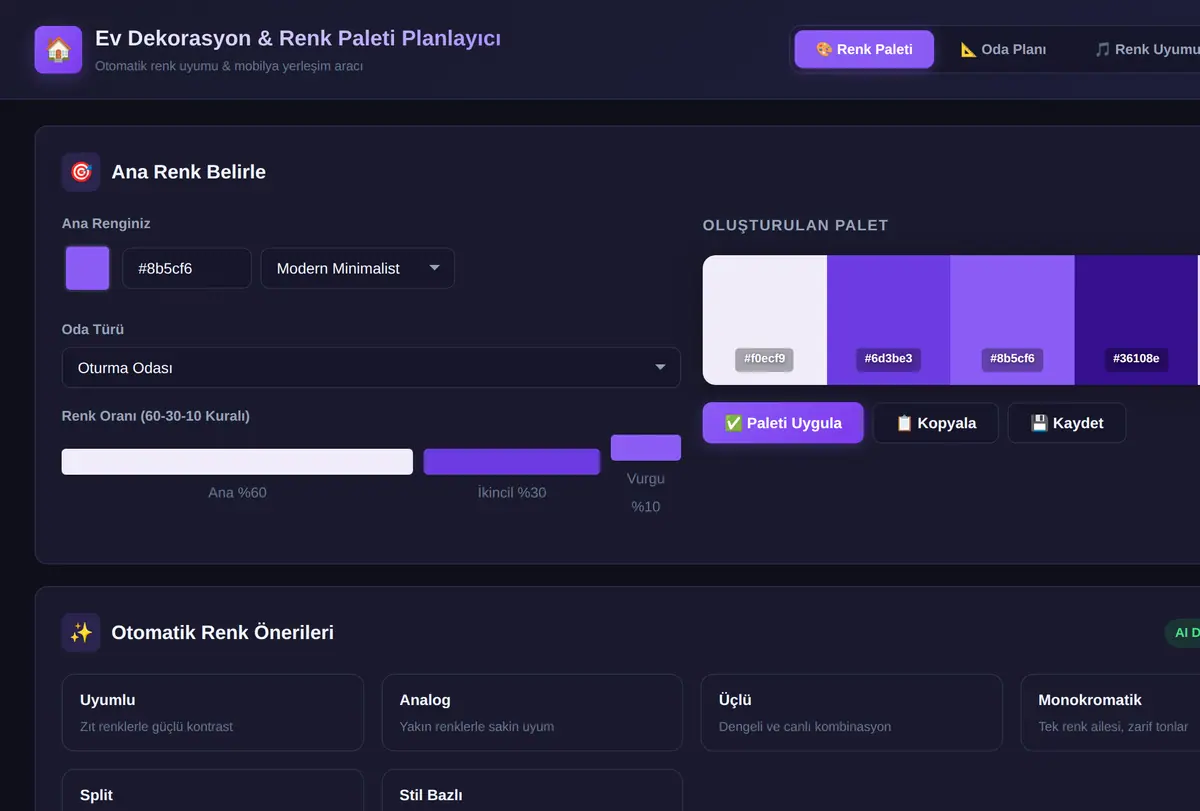
Task: Click the "Oda Türü" label
Action: [x=93, y=329]
